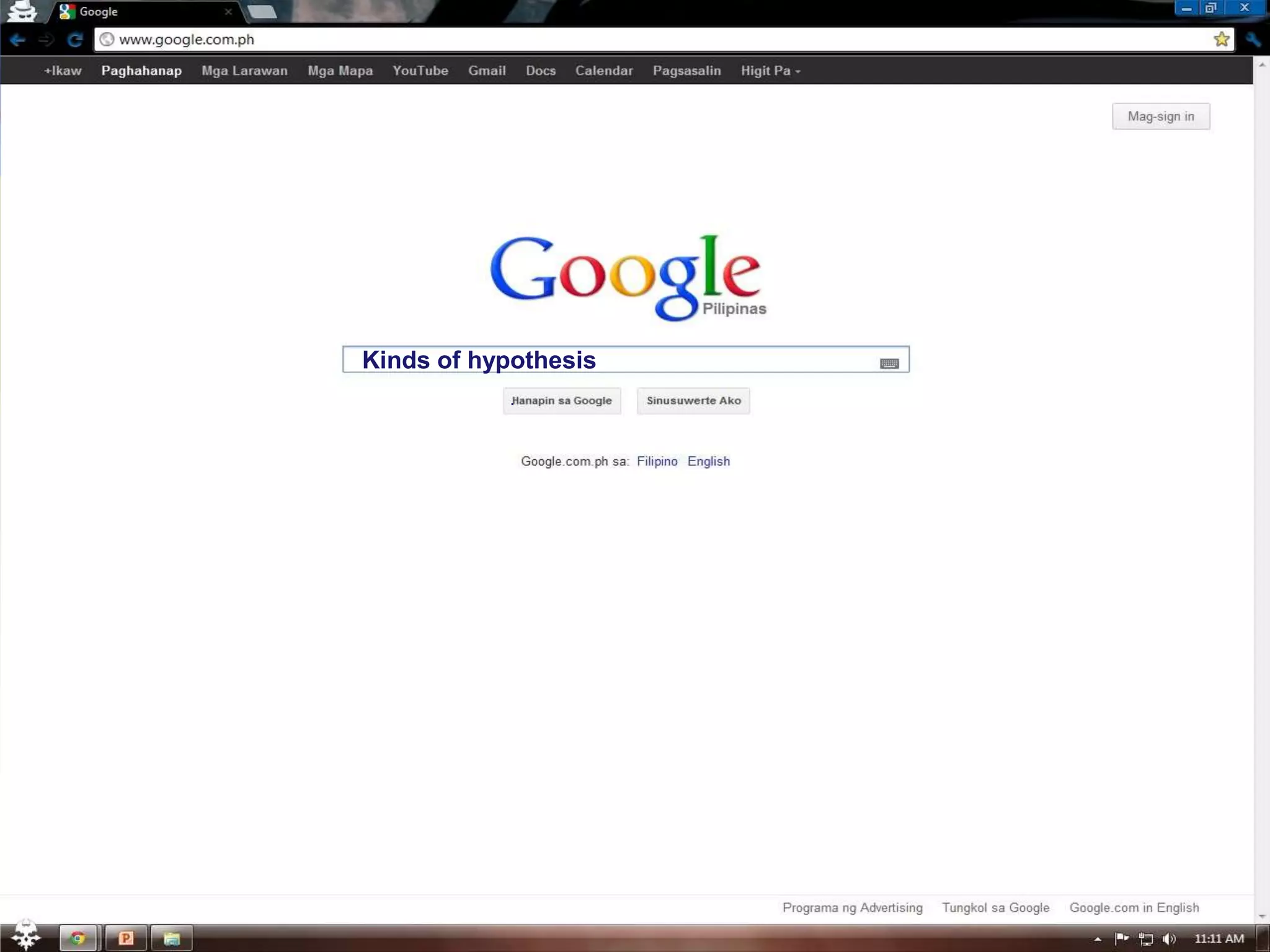The width and height of the screenshot is (1270, 952).
Task: Open the new tab button
Action: coord(262,12)
